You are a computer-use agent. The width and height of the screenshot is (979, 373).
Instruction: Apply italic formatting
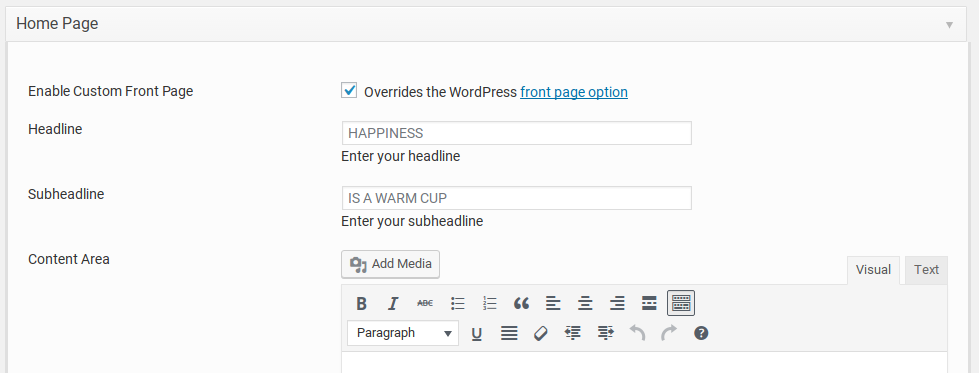[x=393, y=304]
